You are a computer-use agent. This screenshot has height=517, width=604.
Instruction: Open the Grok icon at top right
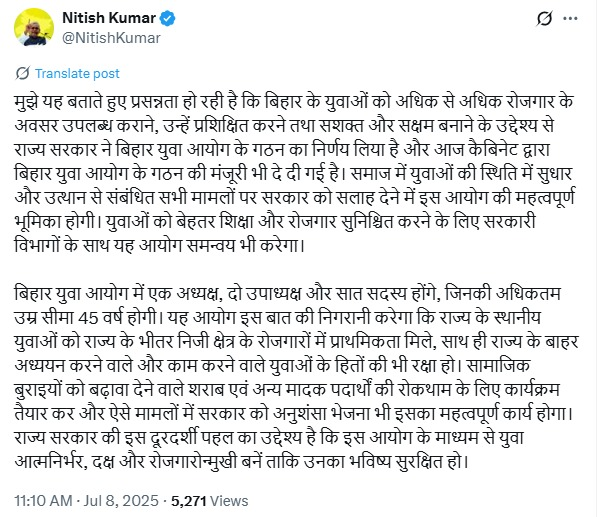pyautogui.click(x=544, y=18)
